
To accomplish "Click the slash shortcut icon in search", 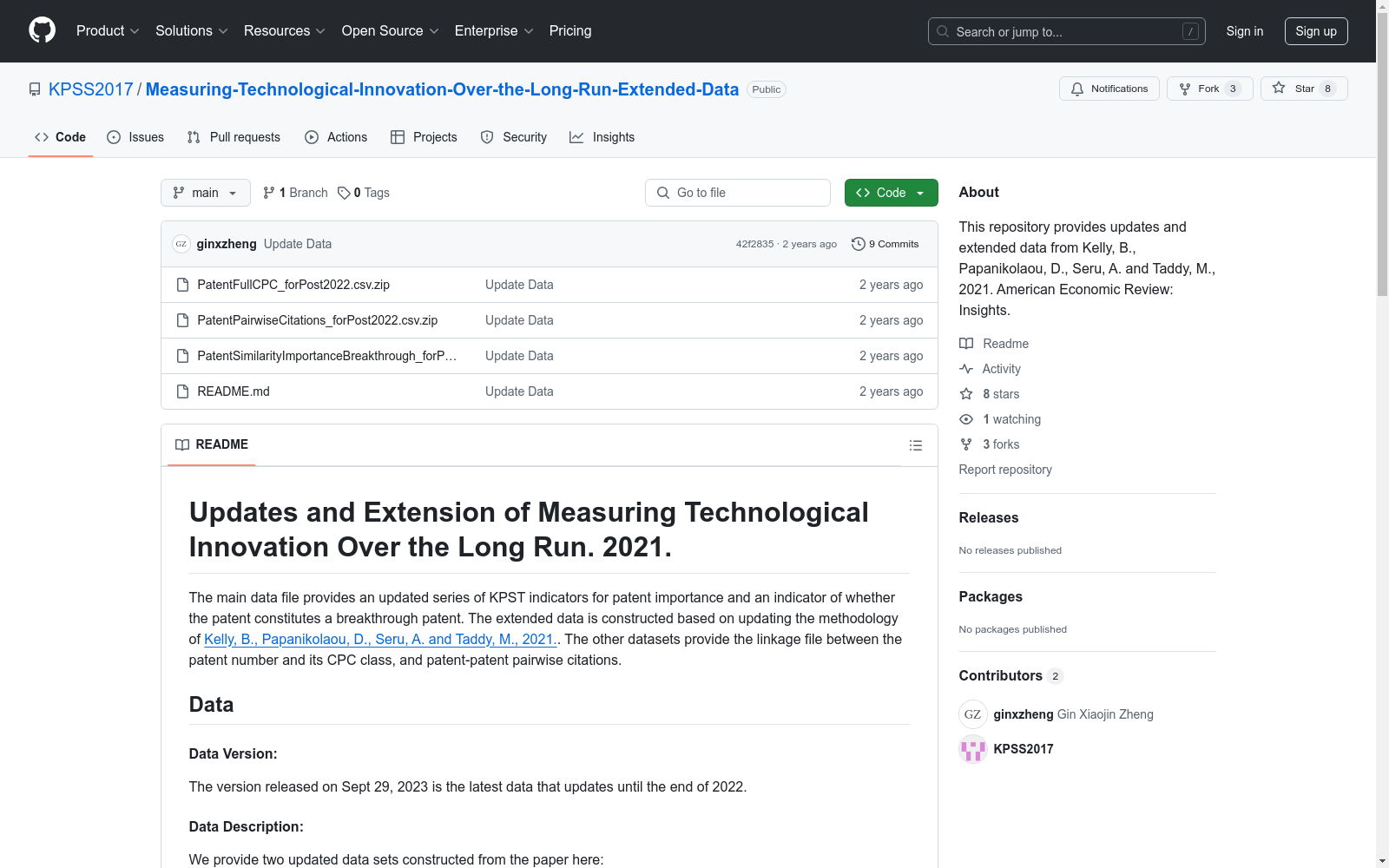I will tap(1190, 31).
